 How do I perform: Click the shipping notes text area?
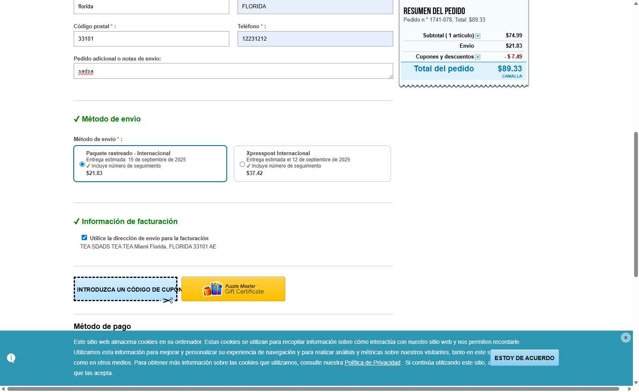pyautogui.click(x=233, y=71)
